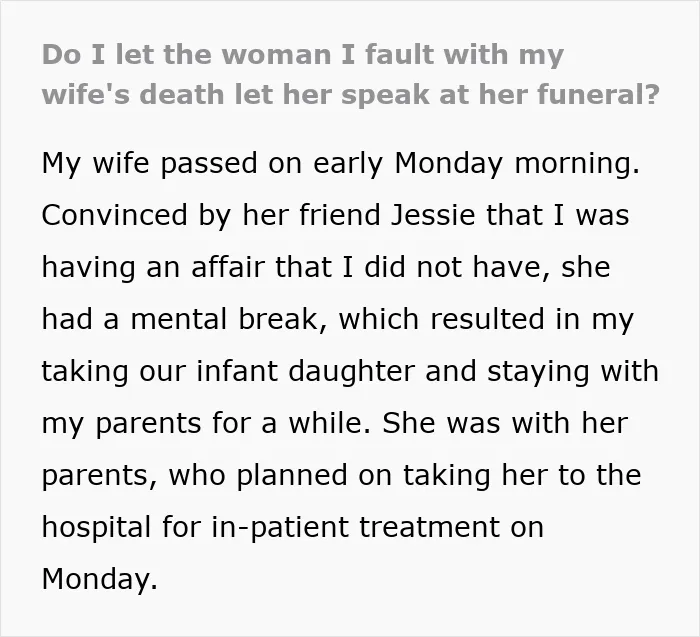The width and height of the screenshot is (700, 637).
Task: Click the word "morning." ending the first sentence
Action: point(577,164)
